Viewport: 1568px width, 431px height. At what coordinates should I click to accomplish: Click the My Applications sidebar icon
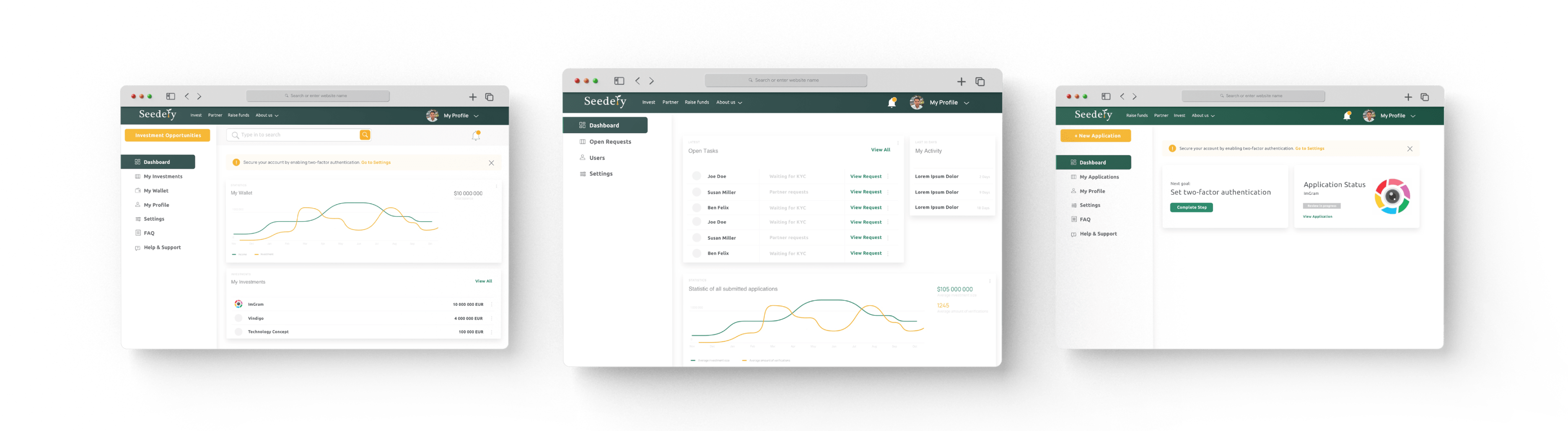1074,177
